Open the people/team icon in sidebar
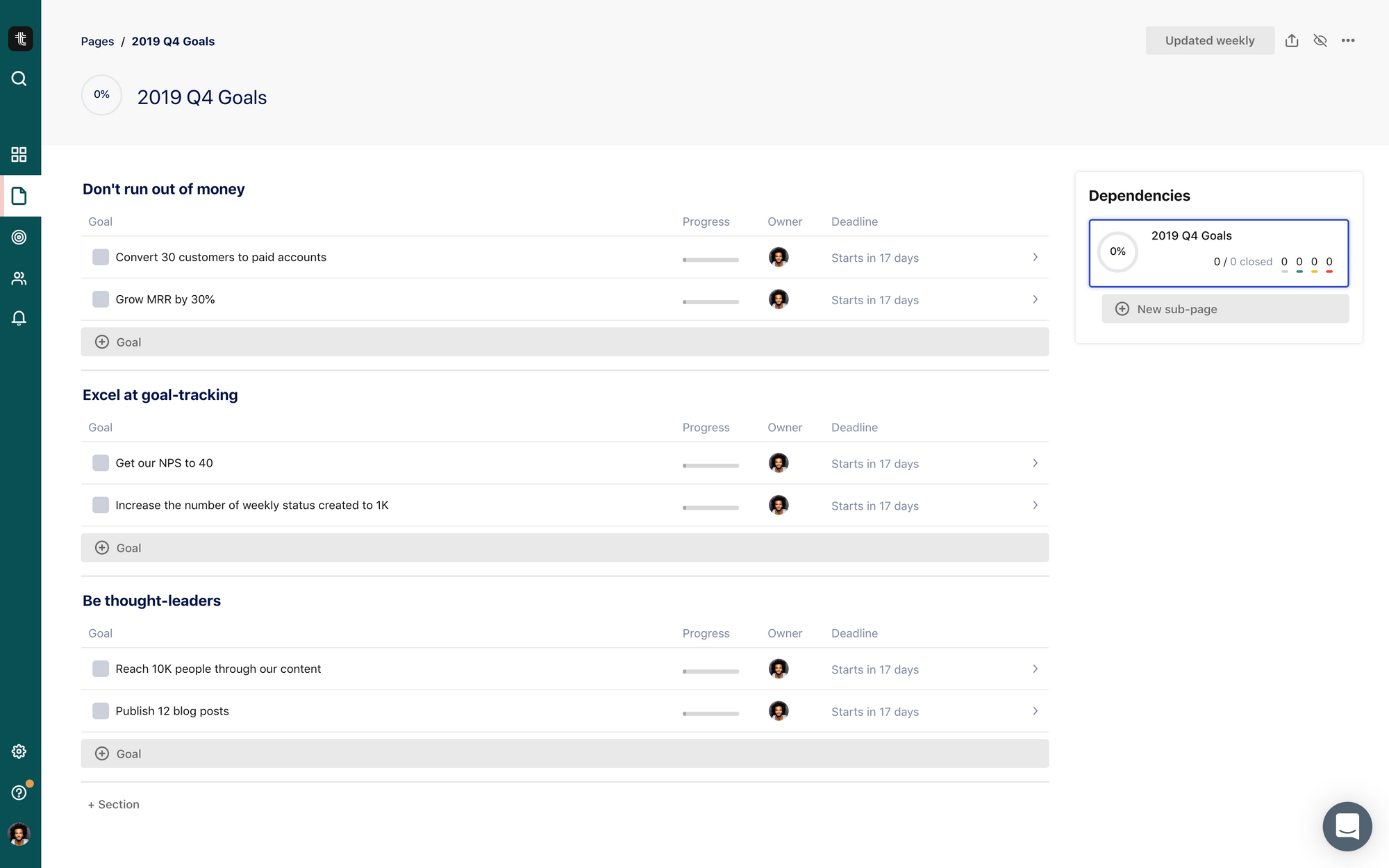 (19, 278)
